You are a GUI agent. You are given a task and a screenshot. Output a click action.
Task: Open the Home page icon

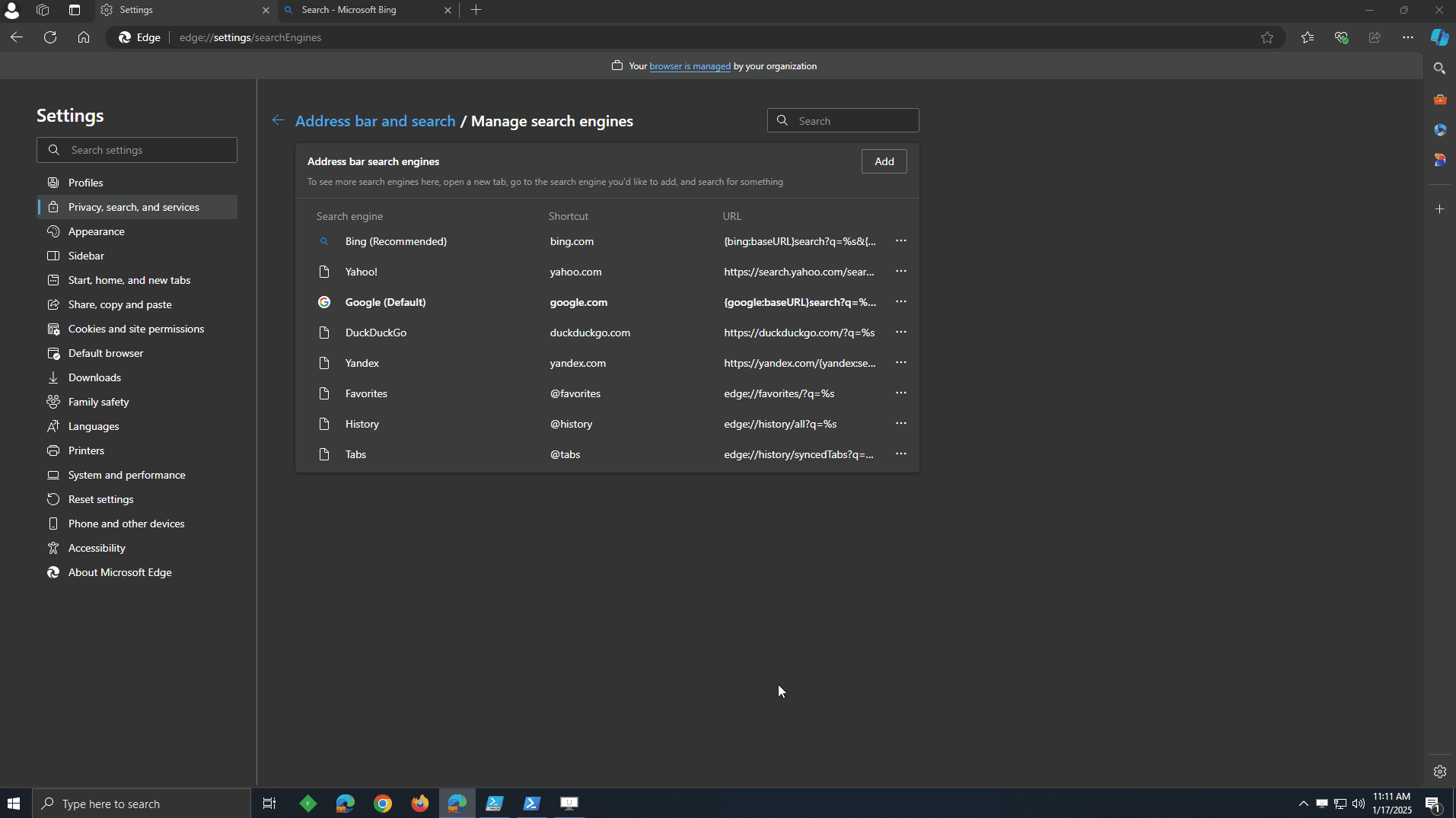[84, 37]
